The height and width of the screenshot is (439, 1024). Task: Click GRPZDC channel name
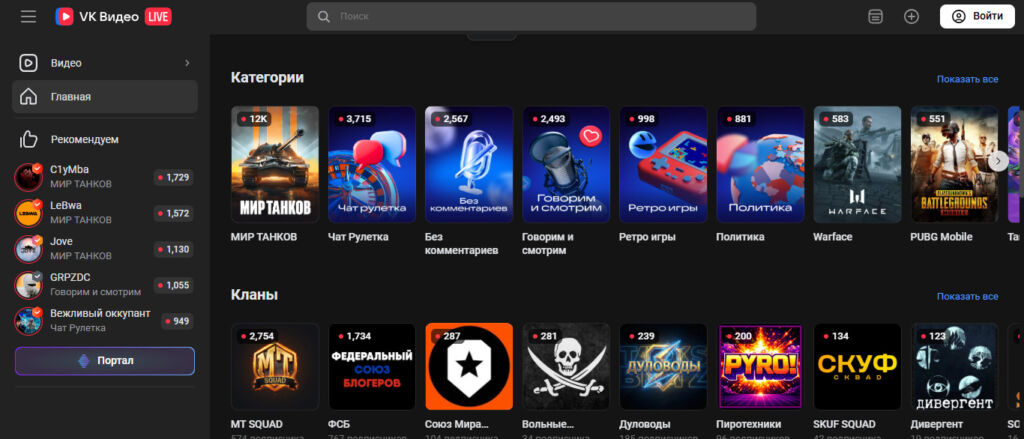coord(69,278)
